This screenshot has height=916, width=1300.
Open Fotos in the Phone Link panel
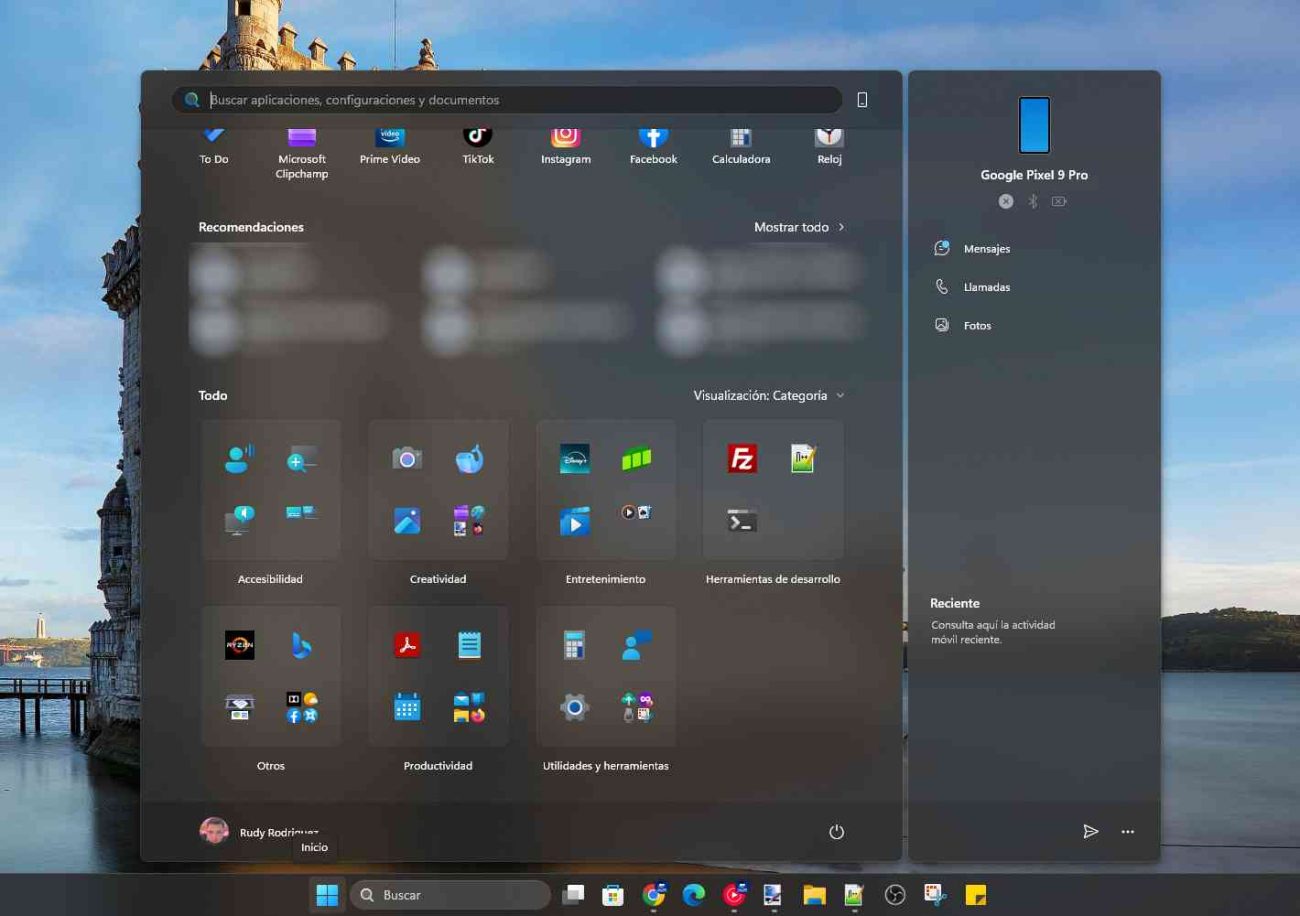(x=977, y=325)
